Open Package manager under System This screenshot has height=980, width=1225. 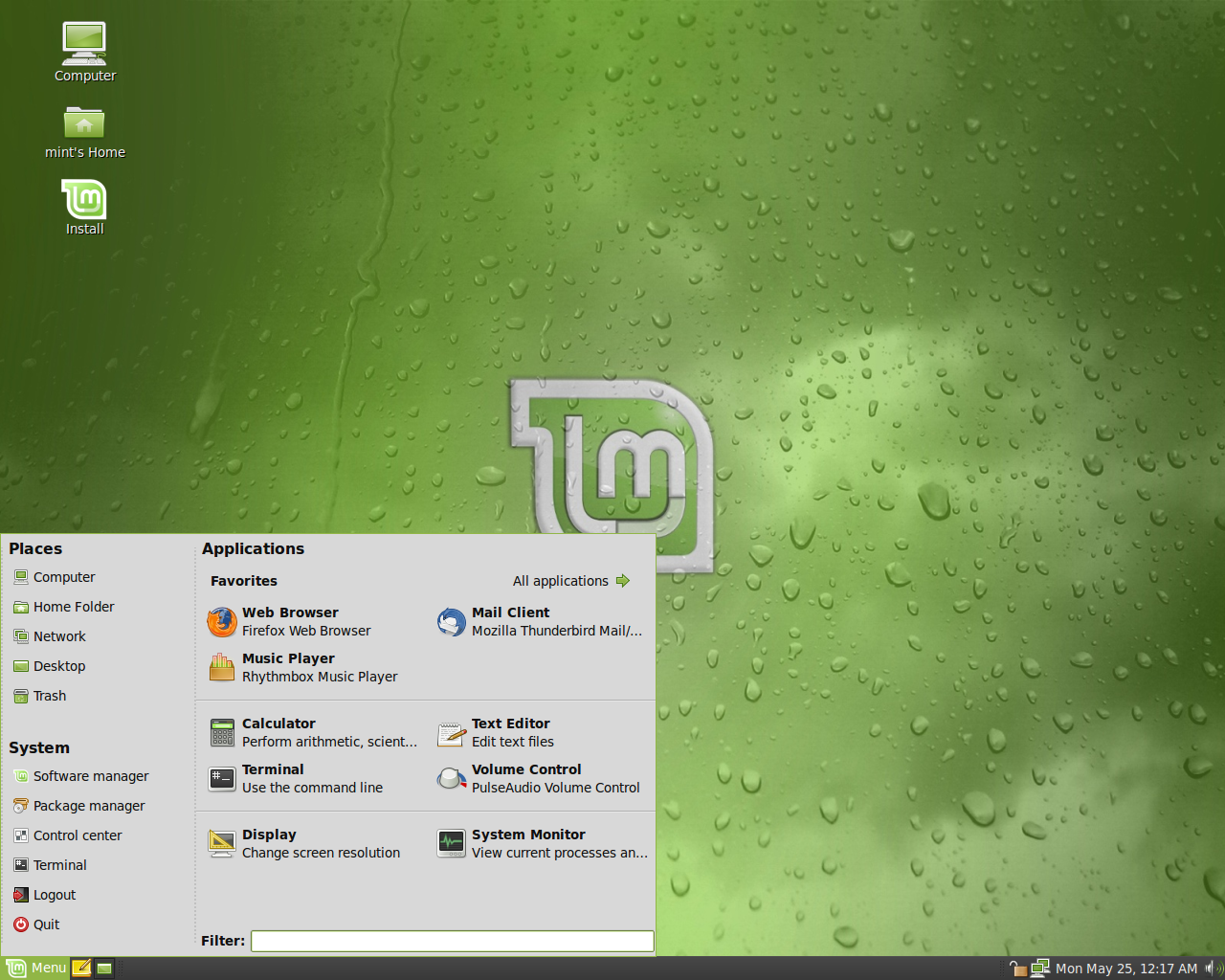tap(79, 806)
